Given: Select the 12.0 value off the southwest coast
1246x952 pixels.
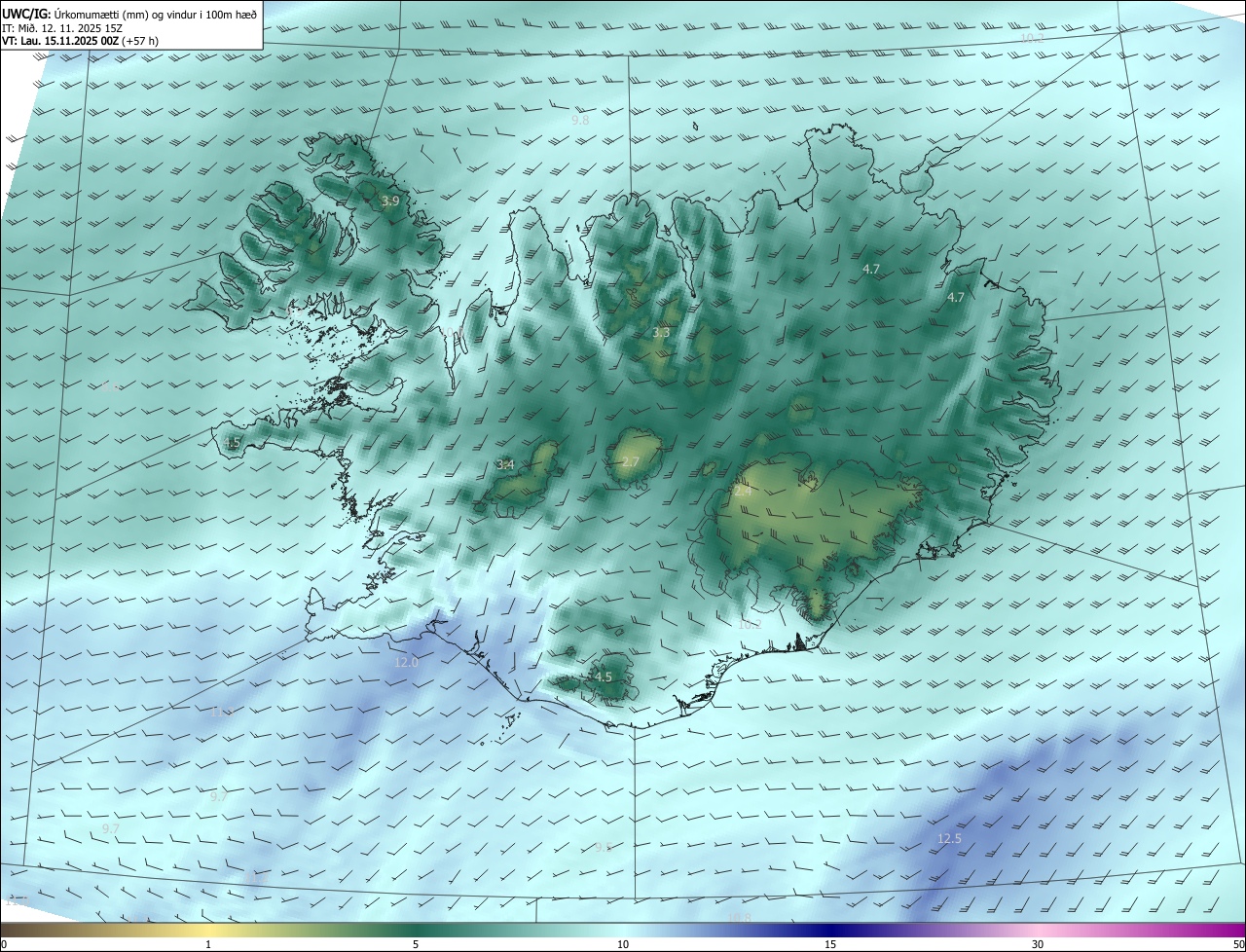Looking at the screenshot, I should click(406, 663).
